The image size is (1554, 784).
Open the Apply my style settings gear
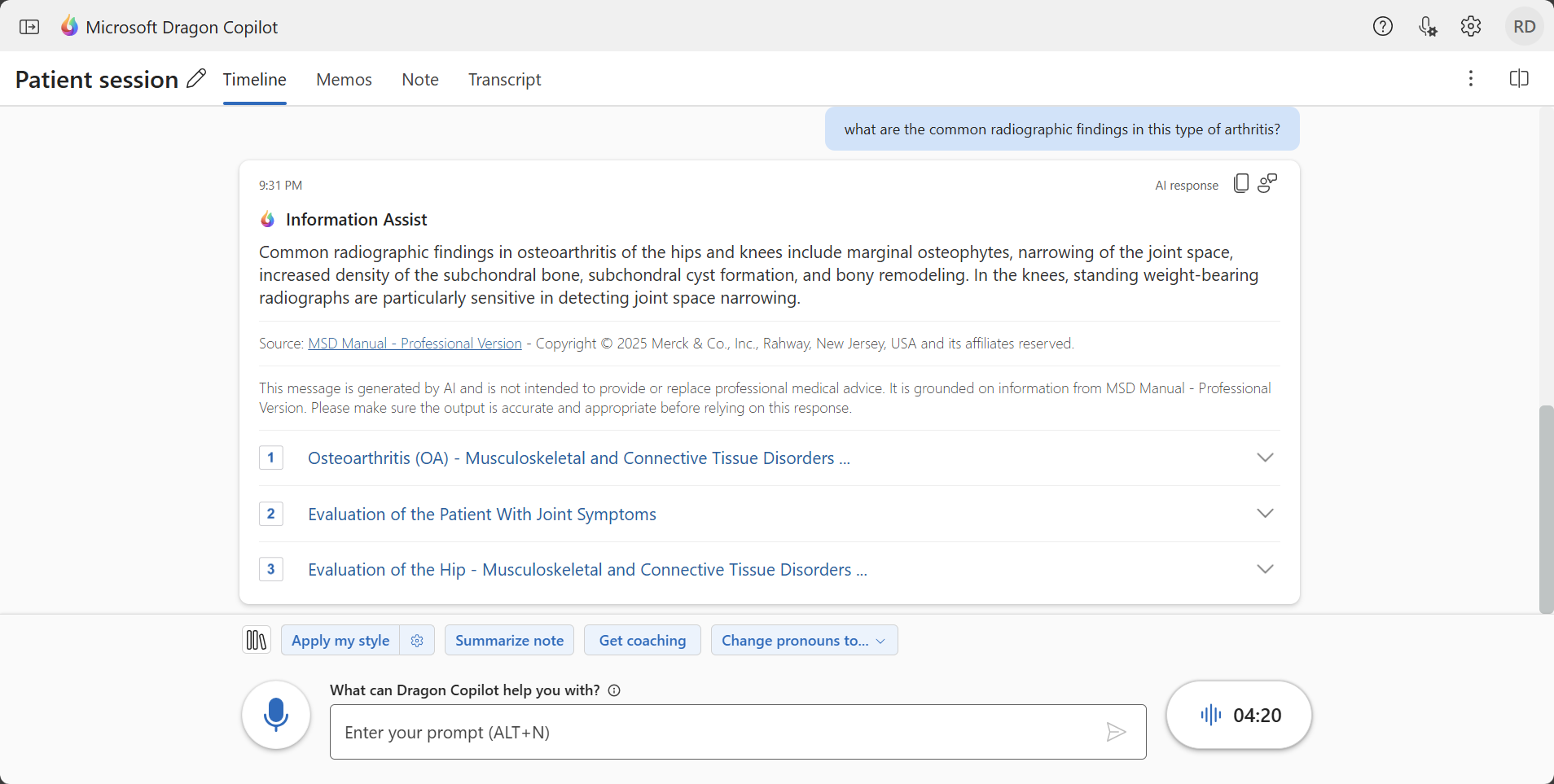(x=417, y=641)
